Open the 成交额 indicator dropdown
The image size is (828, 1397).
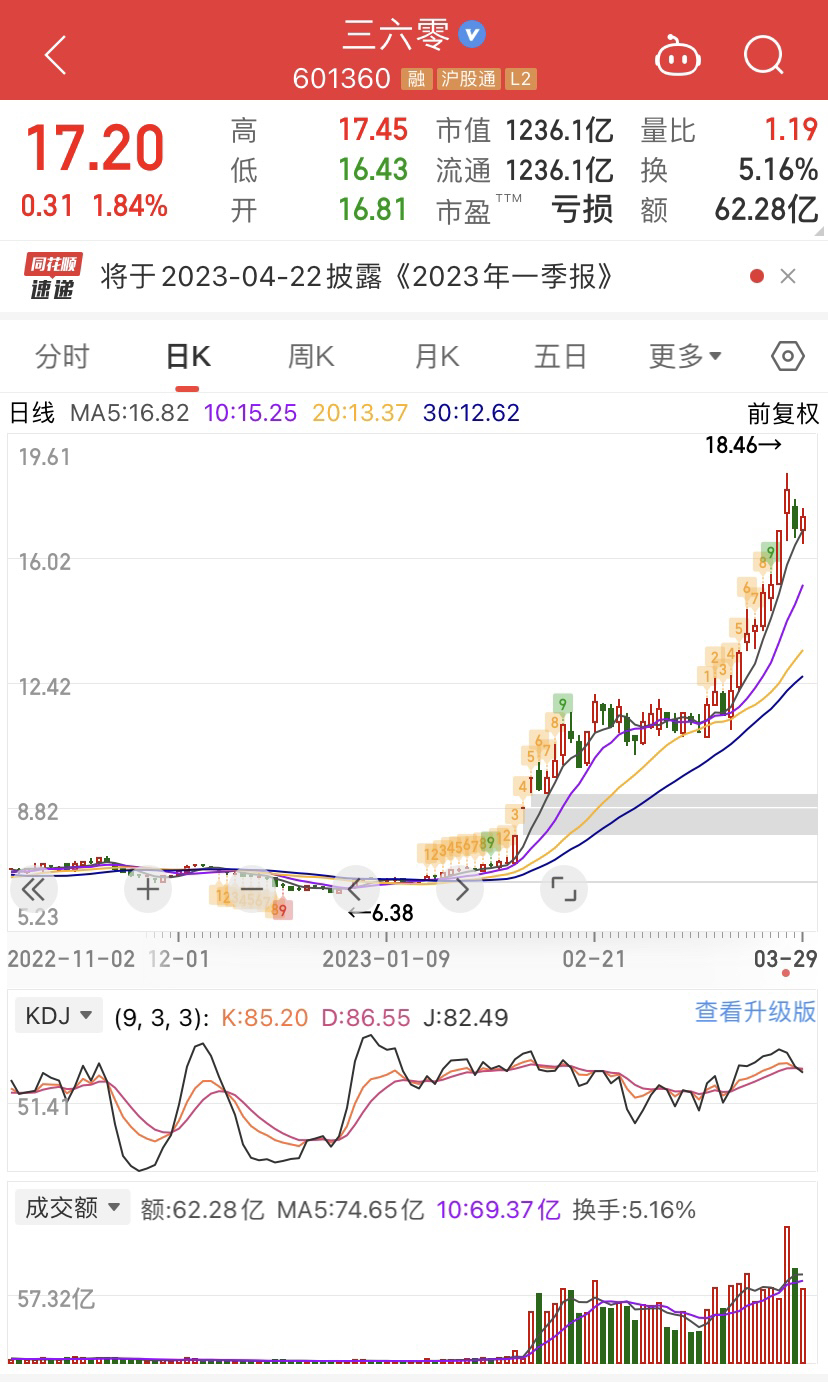pyautogui.click(x=72, y=1208)
